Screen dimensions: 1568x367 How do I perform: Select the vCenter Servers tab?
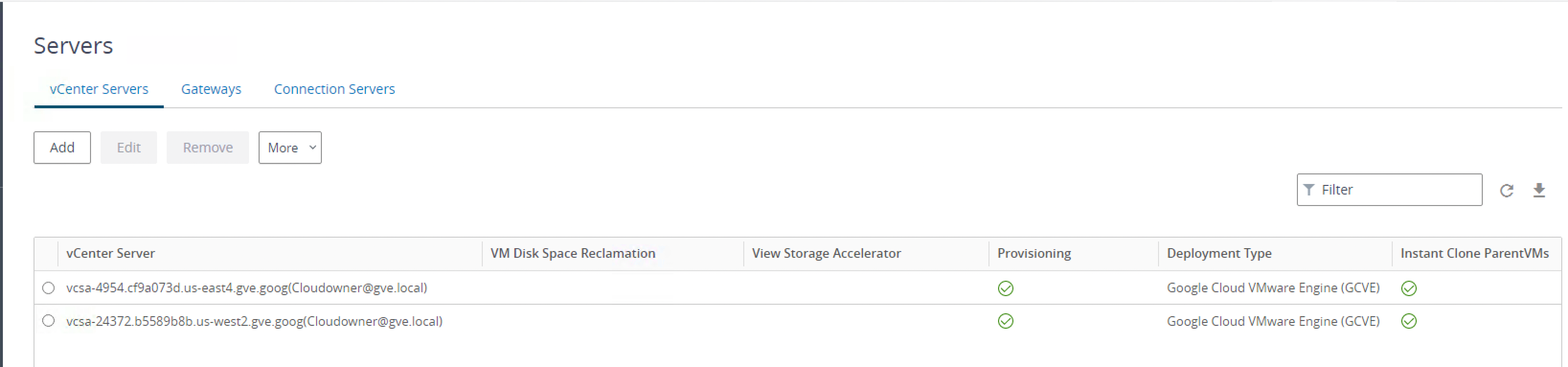click(99, 90)
